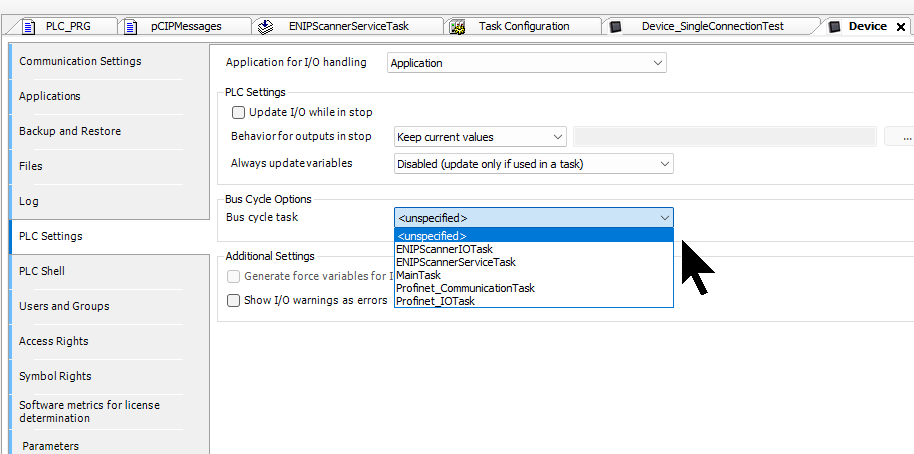Click the Bus Cycle Options group title
Image resolution: width=914 pixels, height=454 pixels.
pos(268,199)
